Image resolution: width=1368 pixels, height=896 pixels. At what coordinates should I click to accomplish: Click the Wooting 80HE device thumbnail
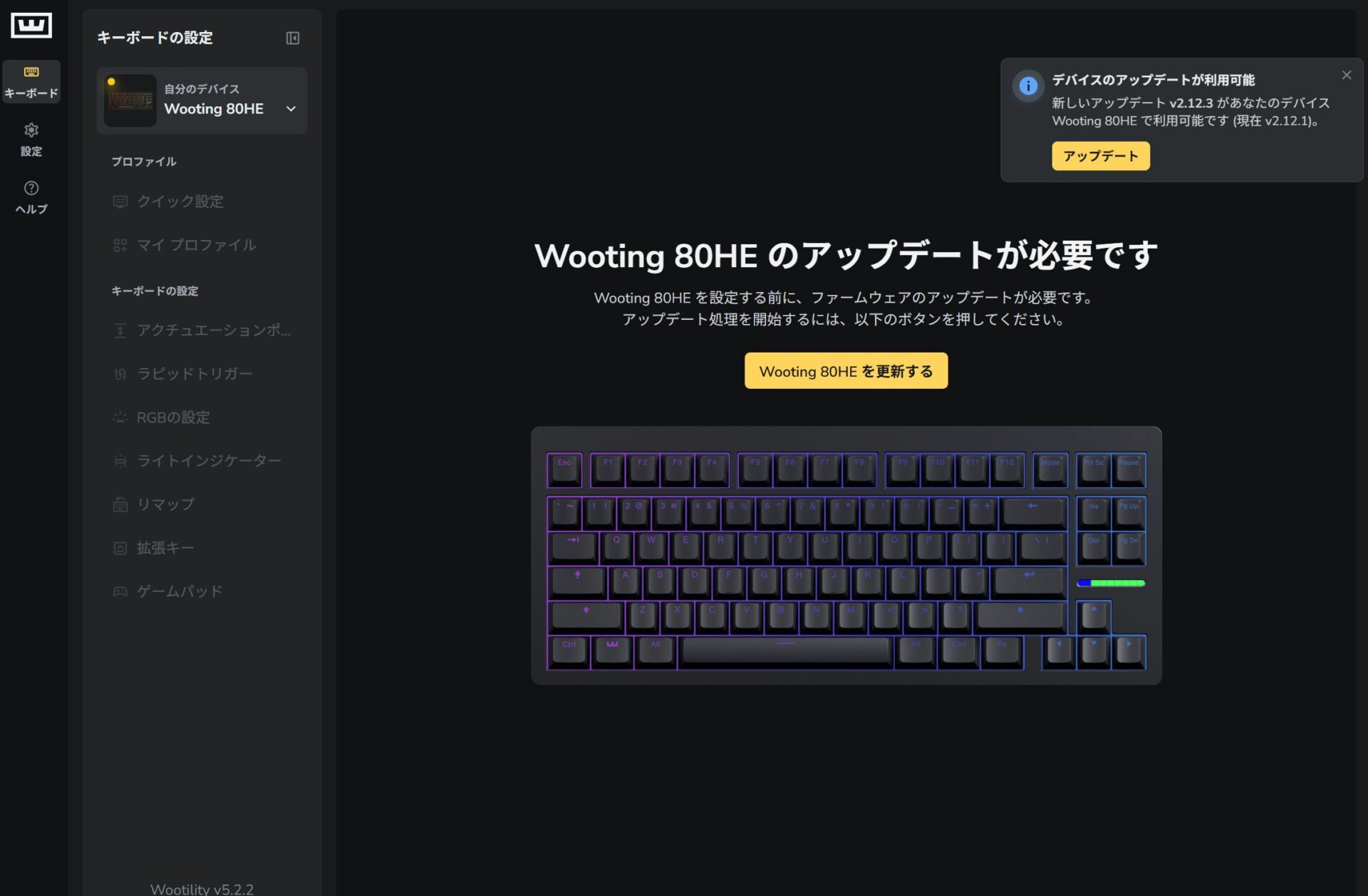click(x=130, y=101)
